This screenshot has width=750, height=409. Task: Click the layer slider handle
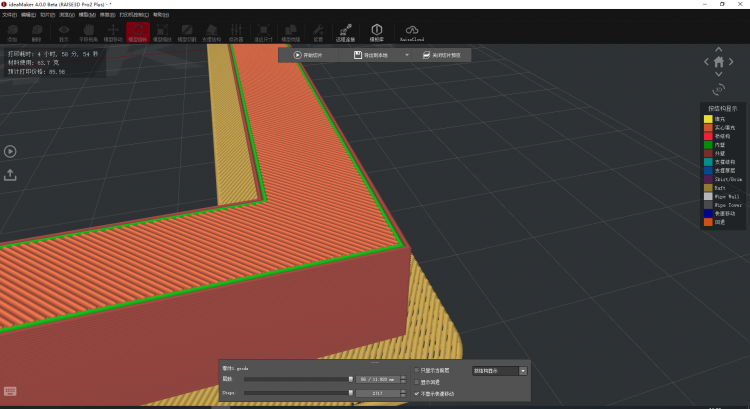(351, 379)
